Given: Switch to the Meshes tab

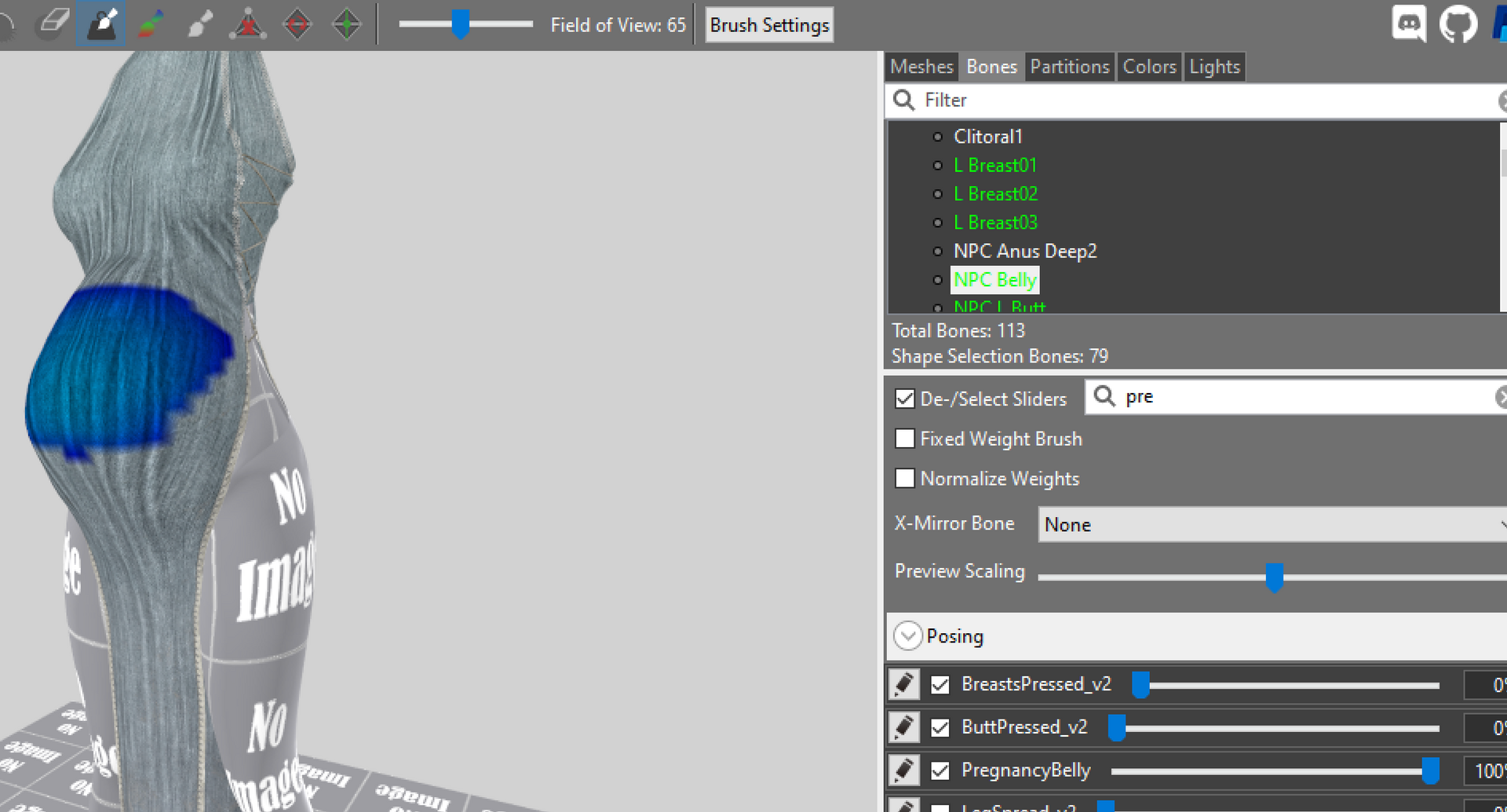Looking at the screenshot, I should pyautogui.click(x=921, y=67).
